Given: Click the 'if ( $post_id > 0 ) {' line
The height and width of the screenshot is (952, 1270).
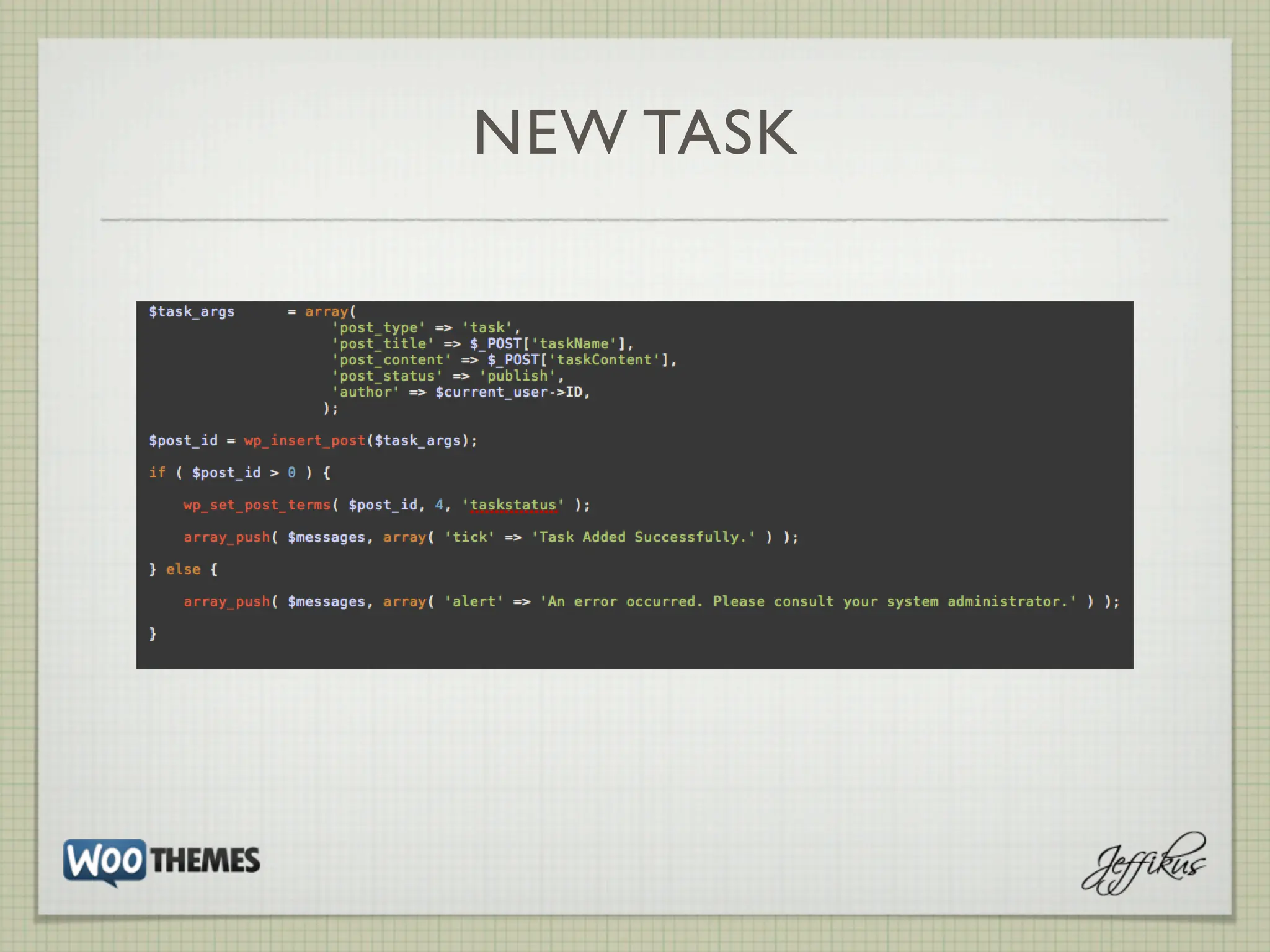Looking at the screenshot, I should pos(240,473).
